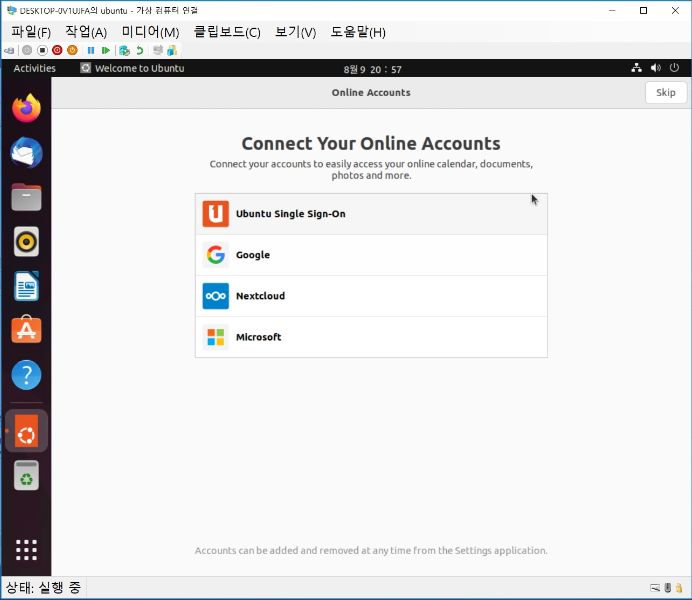
Task: Click the Hyper-V window title icon
Action: pos(11,10)
